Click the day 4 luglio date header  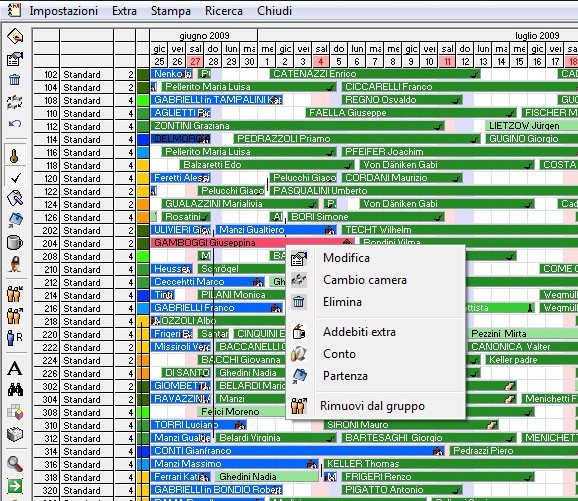tap(321, 62)
